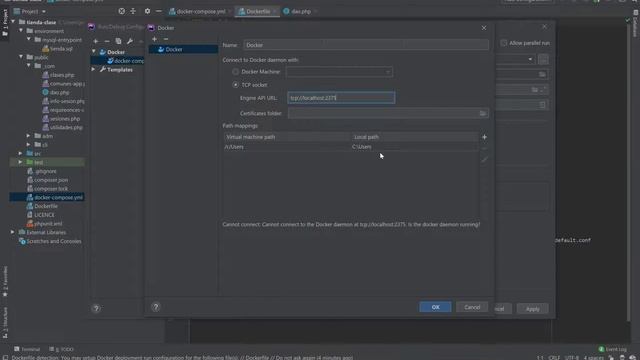Switch to the Dockerfile editor tab
This screenshot has height=360, width=640.
tap(257, 11)
